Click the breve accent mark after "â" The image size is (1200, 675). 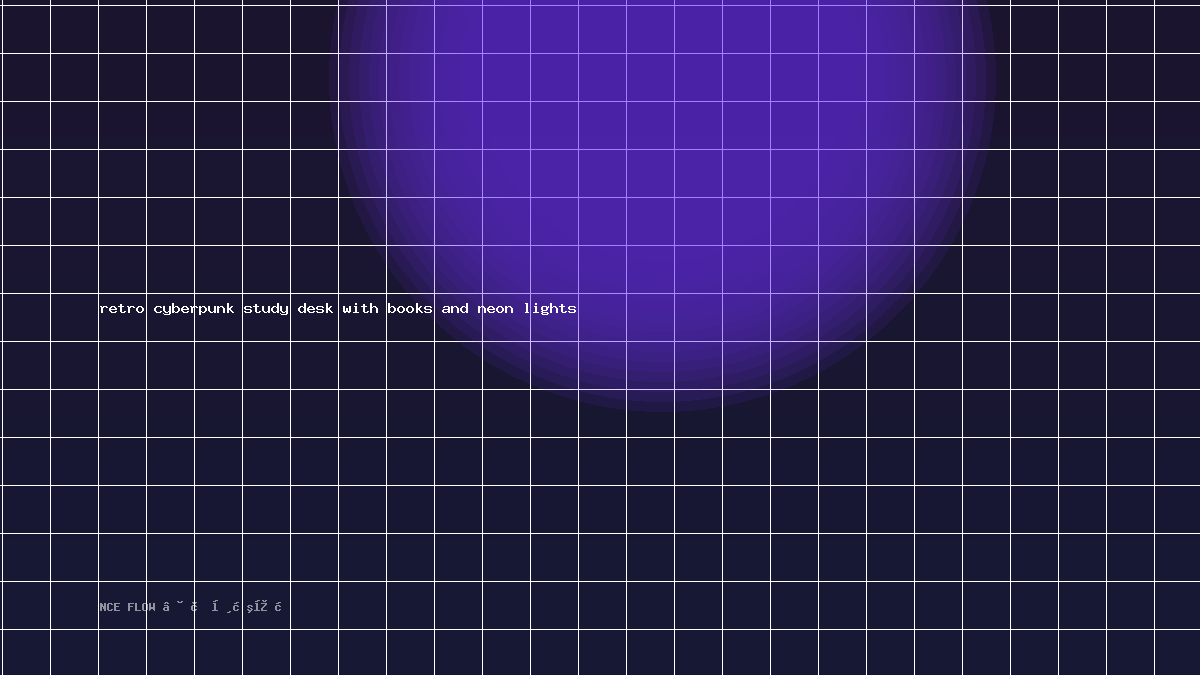[x=180, y=603]
